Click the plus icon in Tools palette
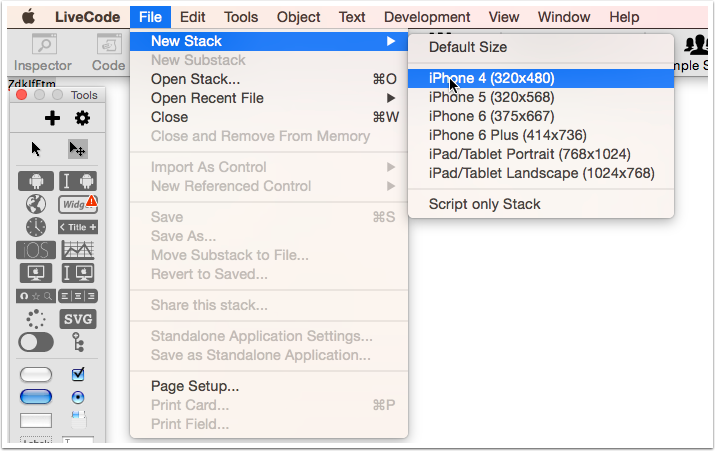The image size is (715, 451). click(52, 119)
